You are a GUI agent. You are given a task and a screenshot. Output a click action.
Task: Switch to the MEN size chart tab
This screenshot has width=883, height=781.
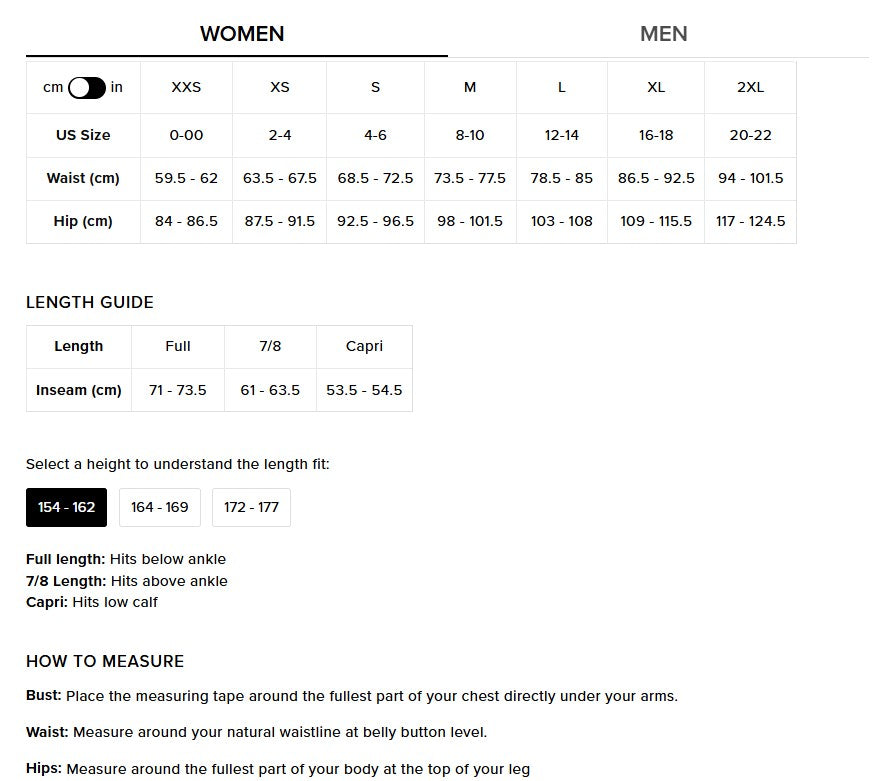pos(663,34)
